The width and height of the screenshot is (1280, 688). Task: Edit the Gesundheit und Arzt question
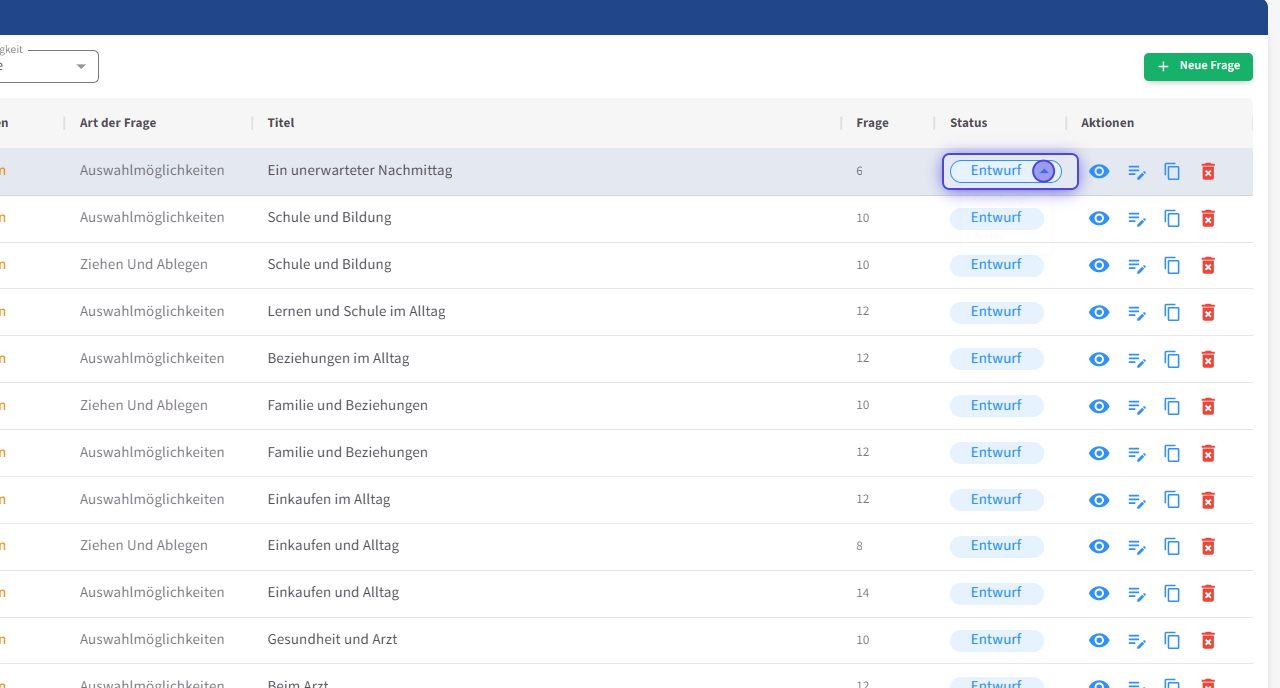[1136, 641]
